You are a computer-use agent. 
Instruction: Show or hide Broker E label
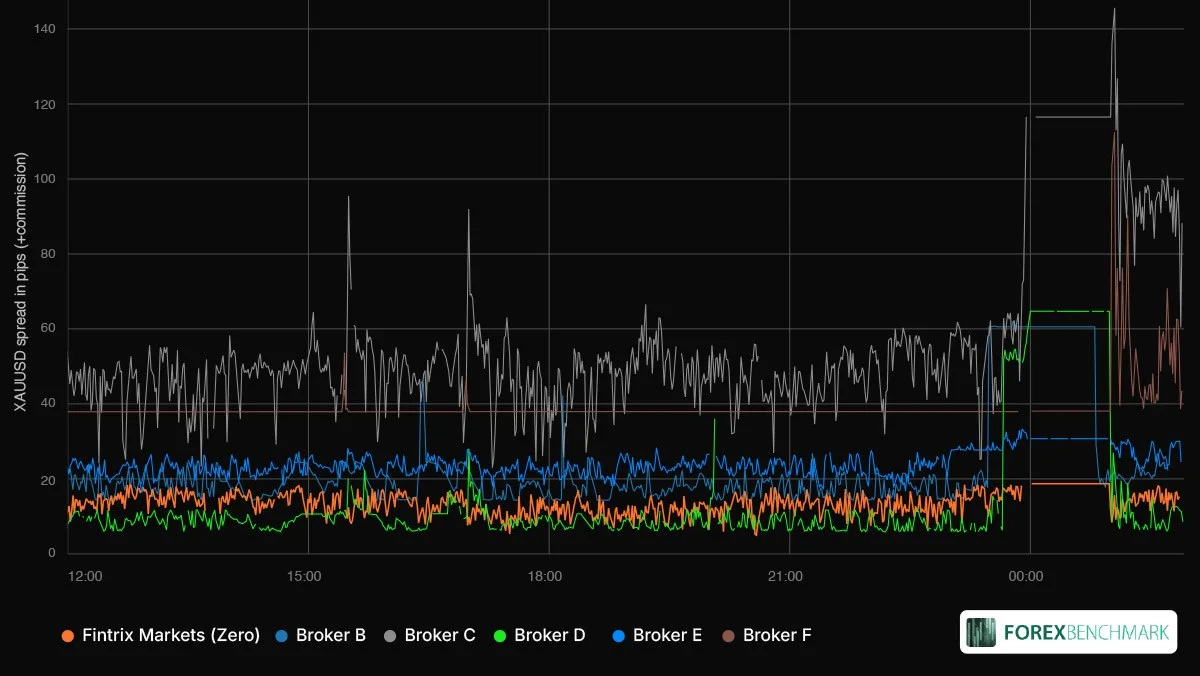[667, 635]
